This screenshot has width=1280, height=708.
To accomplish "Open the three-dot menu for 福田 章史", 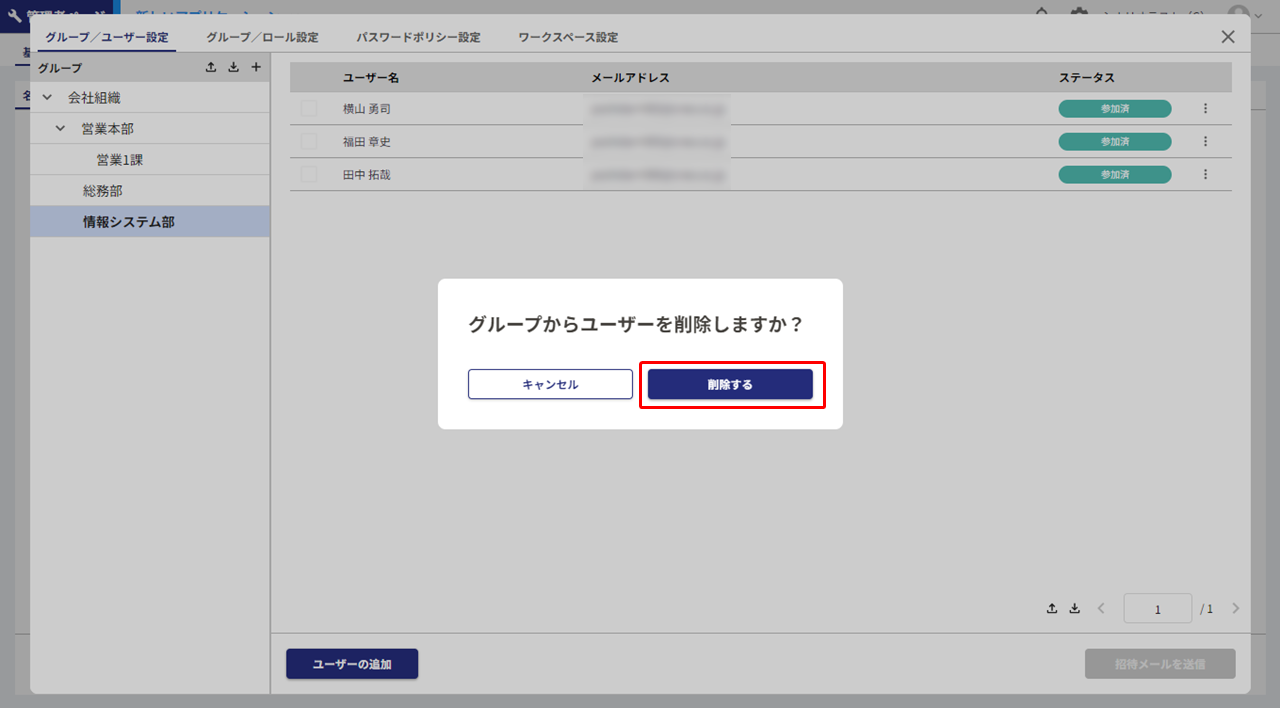I will click(1205, 142).
